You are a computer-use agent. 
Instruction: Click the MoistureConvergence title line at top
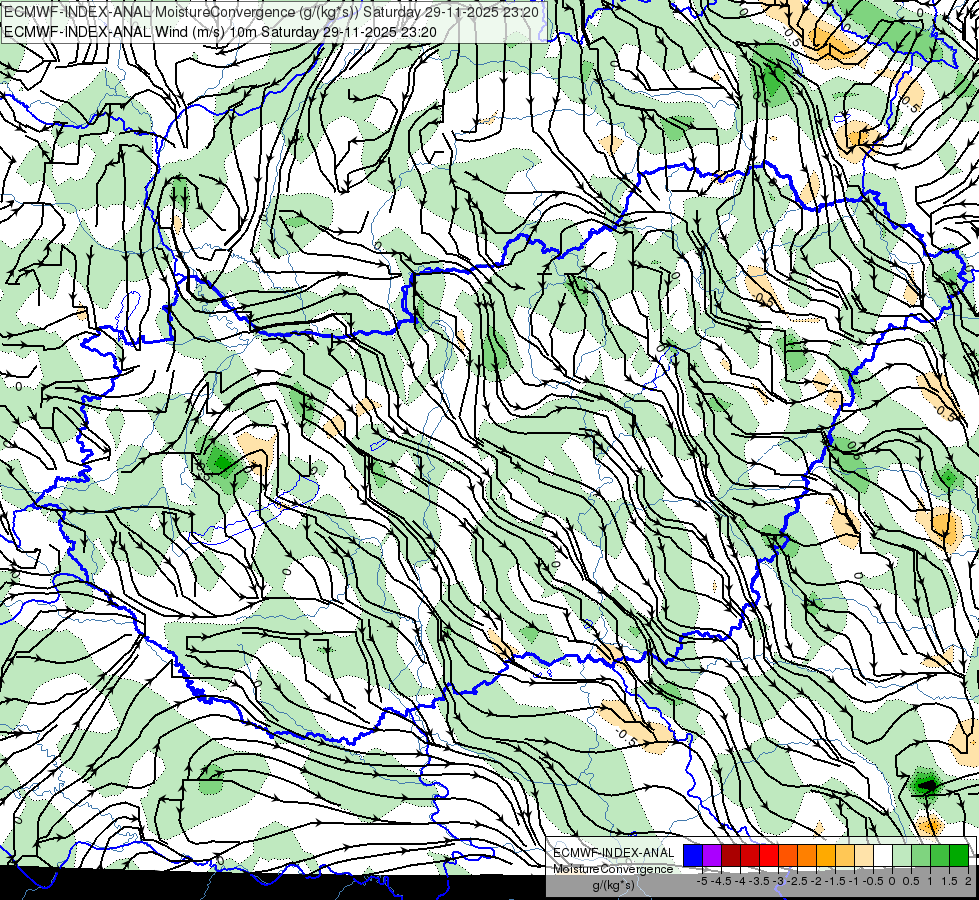pyautogui.click(x=271, y=12)
